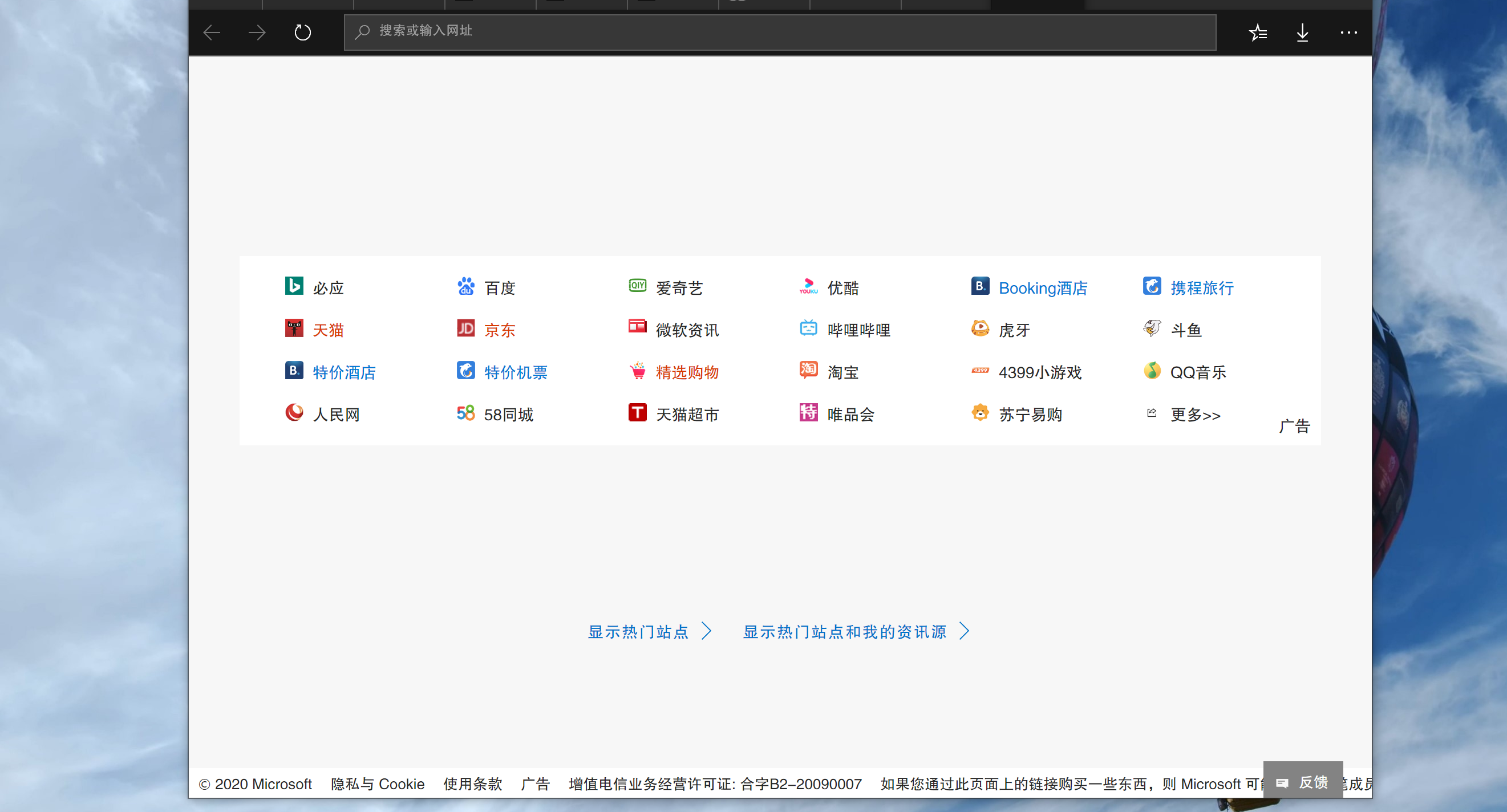This screenshot has width=1507, height=812.
Task: Open the Booking酒店 link
Action: pyautogui.click(x=1043, y=288)
